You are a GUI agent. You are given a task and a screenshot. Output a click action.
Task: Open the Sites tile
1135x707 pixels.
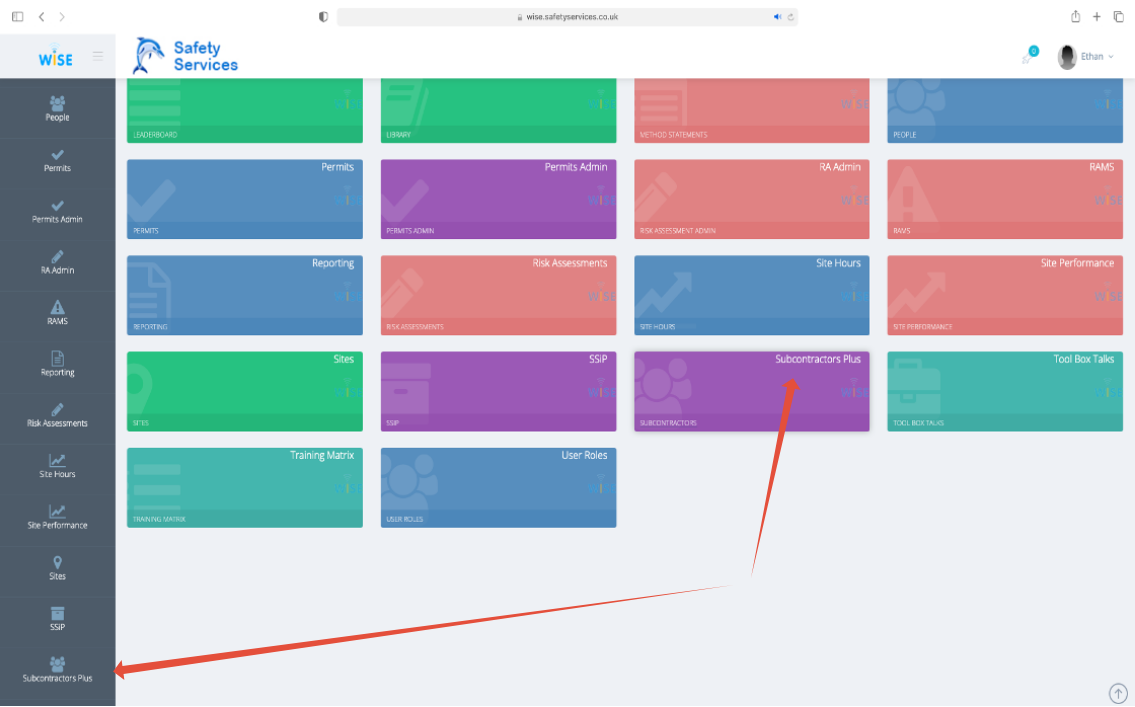click(x=245, y=391)
